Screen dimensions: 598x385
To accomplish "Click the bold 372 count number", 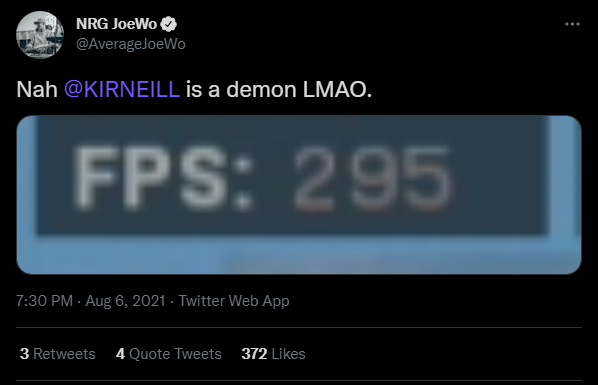I will click(x=254, y=354).
